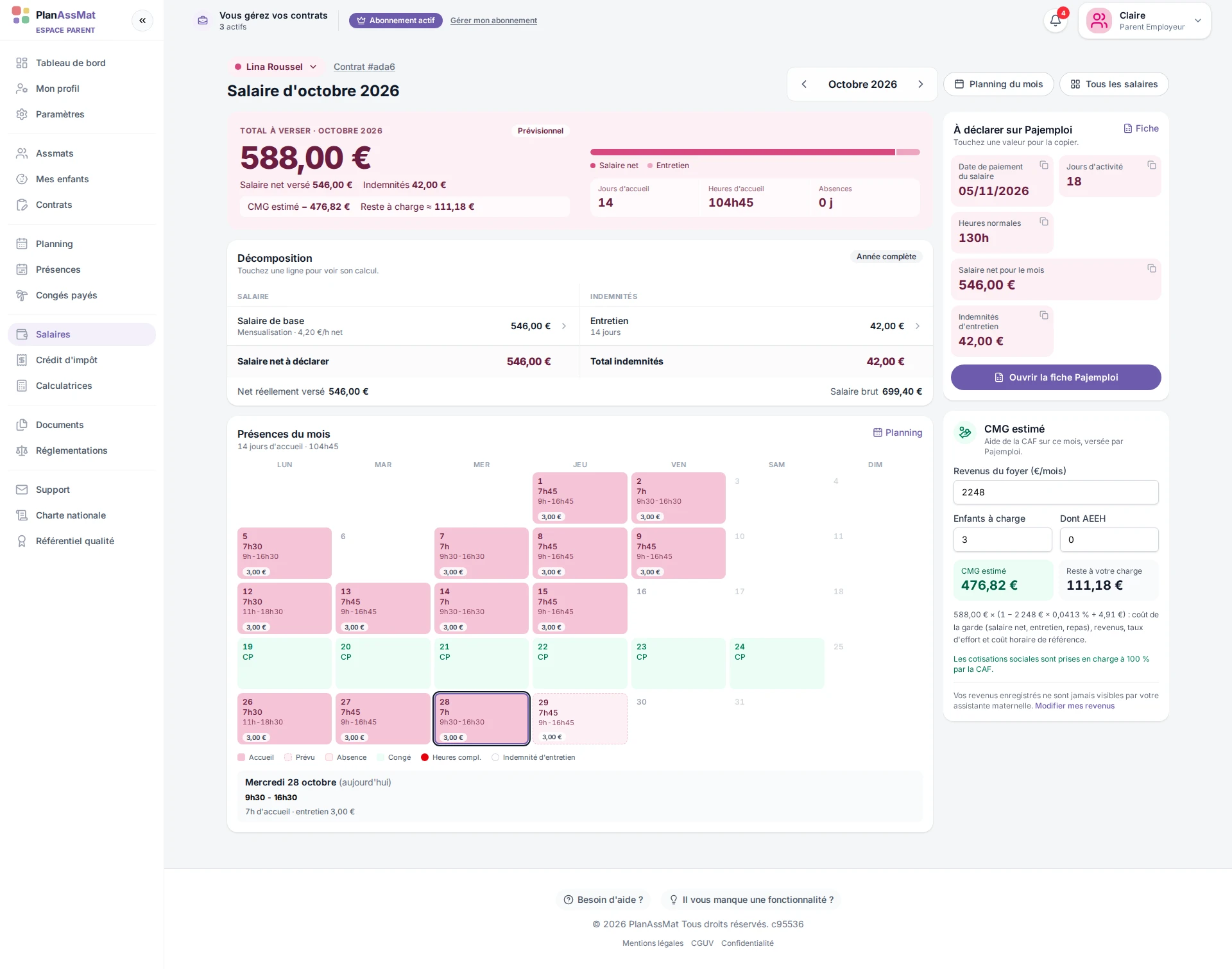
Task: Click the Dont AEEH input field
Action: [x=1109, y=540]
